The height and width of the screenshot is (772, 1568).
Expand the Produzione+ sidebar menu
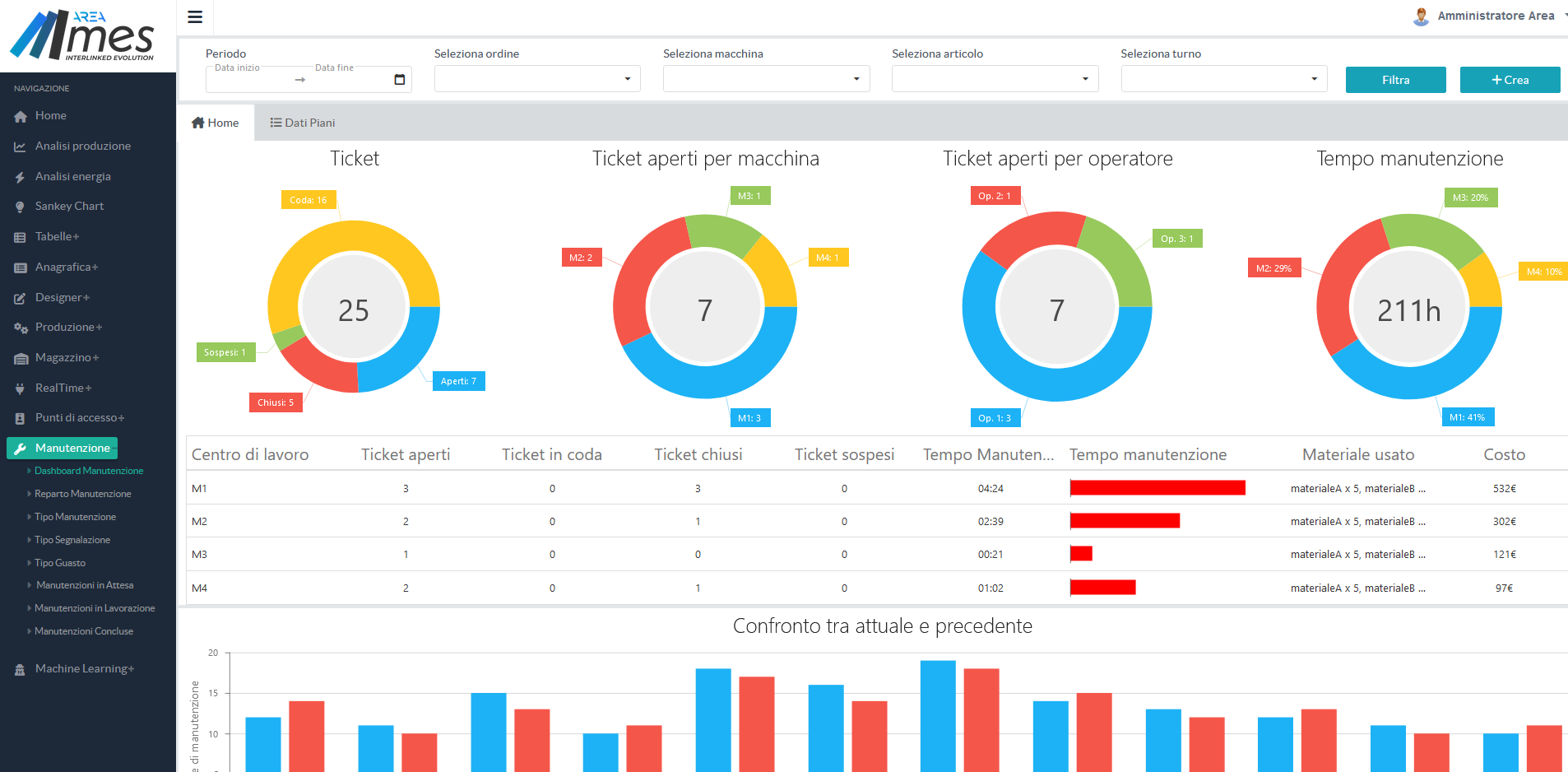tap(69, 327)
